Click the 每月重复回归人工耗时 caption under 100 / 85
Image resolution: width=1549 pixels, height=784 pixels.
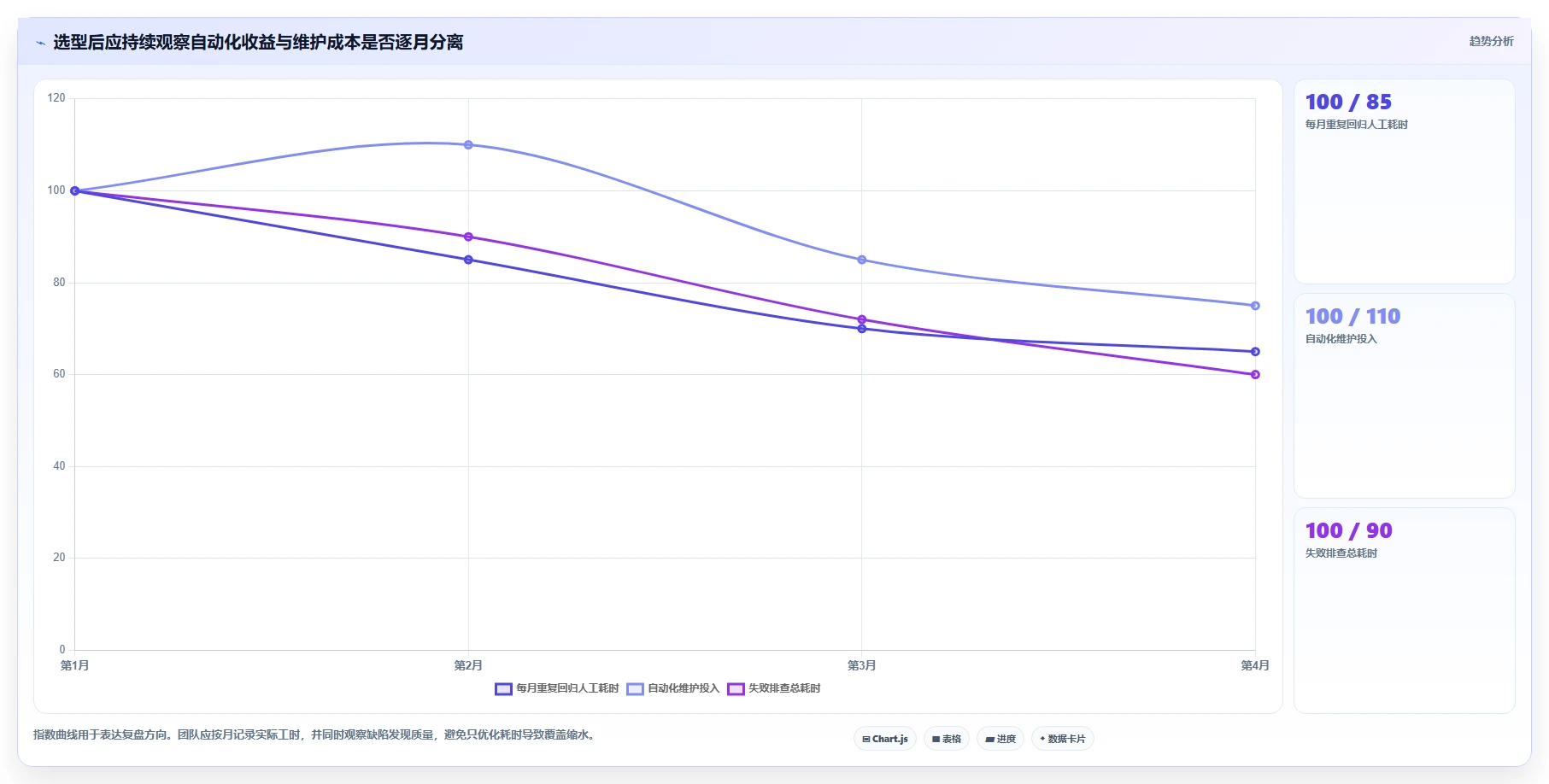click(1356, 125)
